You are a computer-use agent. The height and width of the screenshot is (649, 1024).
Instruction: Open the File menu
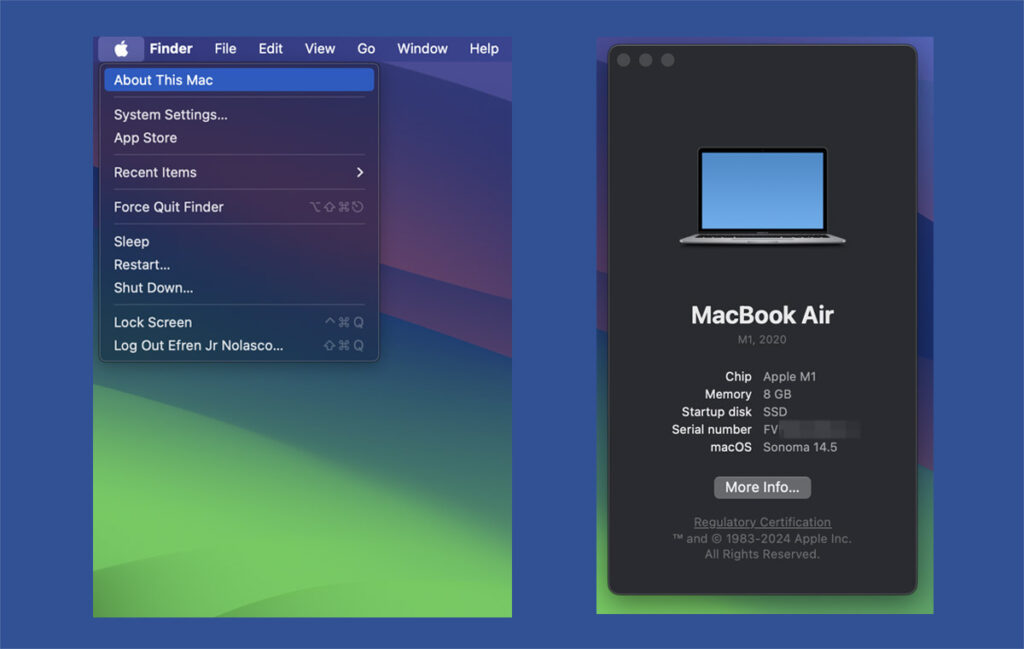click(225, 49)
